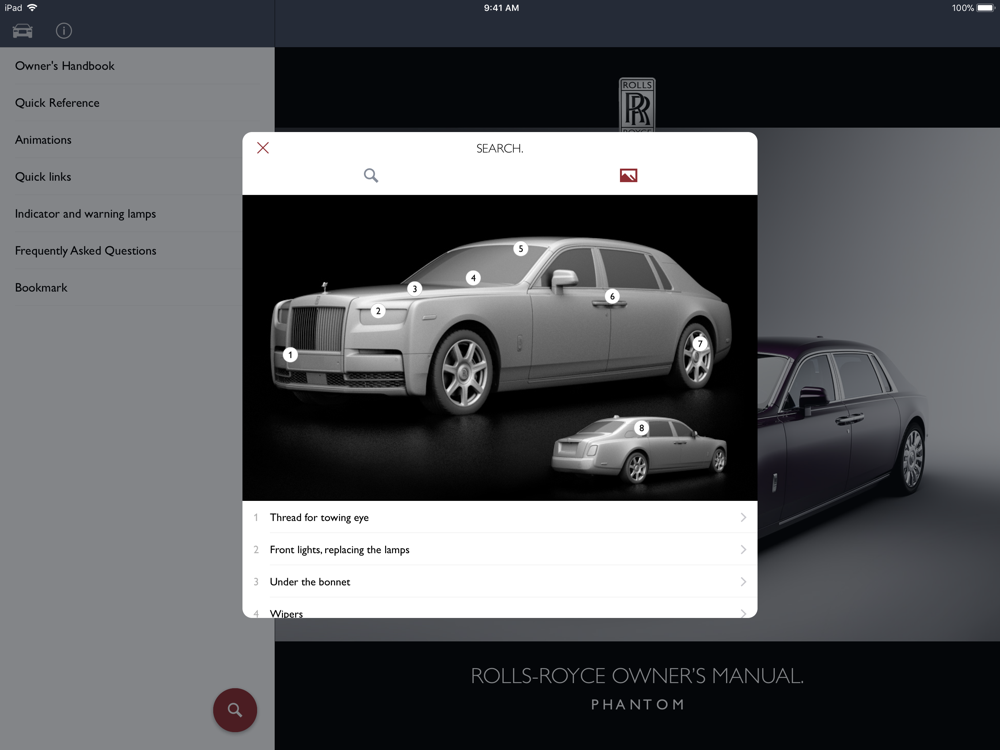
Task: Tap hotspot 5 on the roof
Action: 520,249
